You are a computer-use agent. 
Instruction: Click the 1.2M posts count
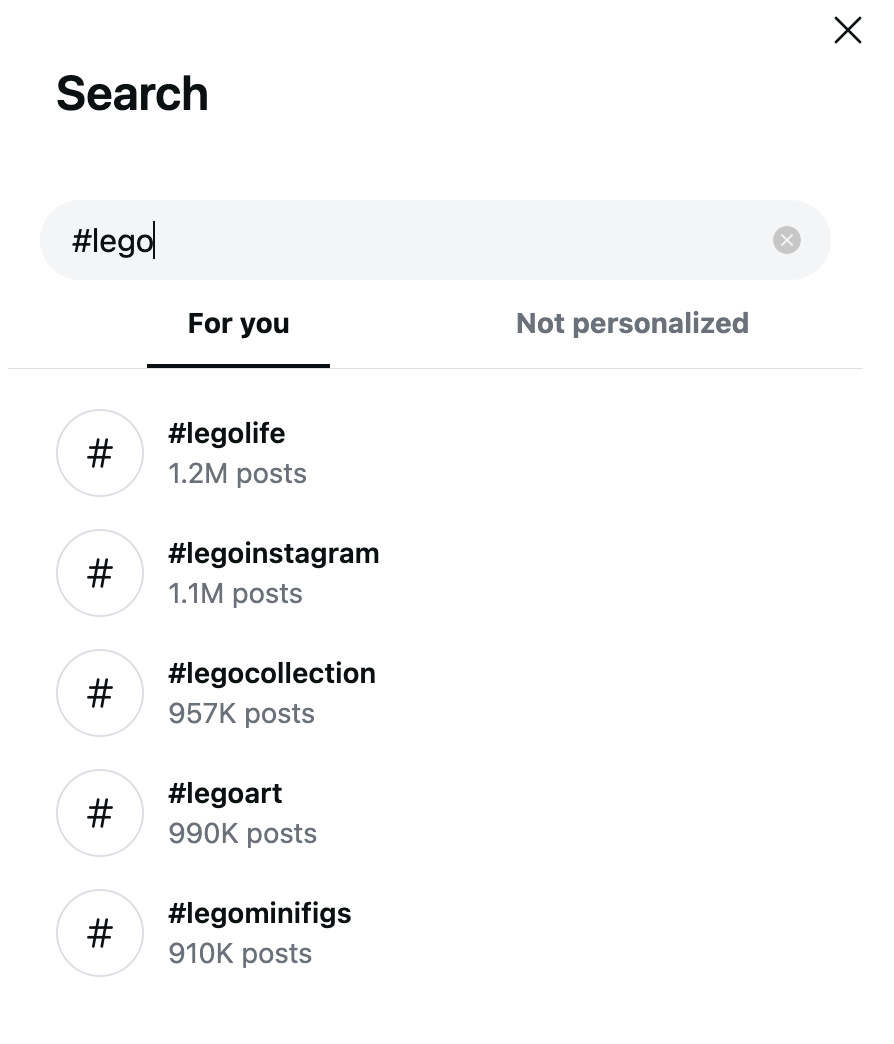point(237,473)
